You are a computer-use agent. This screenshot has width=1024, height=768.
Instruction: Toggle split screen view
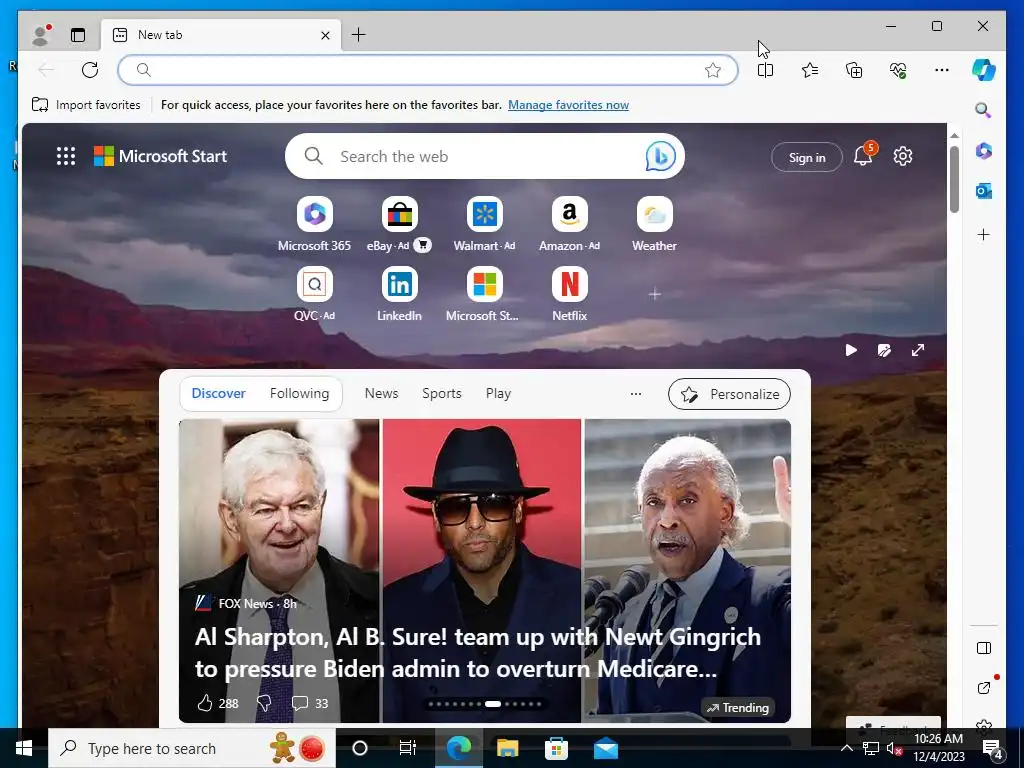point(765,70)
